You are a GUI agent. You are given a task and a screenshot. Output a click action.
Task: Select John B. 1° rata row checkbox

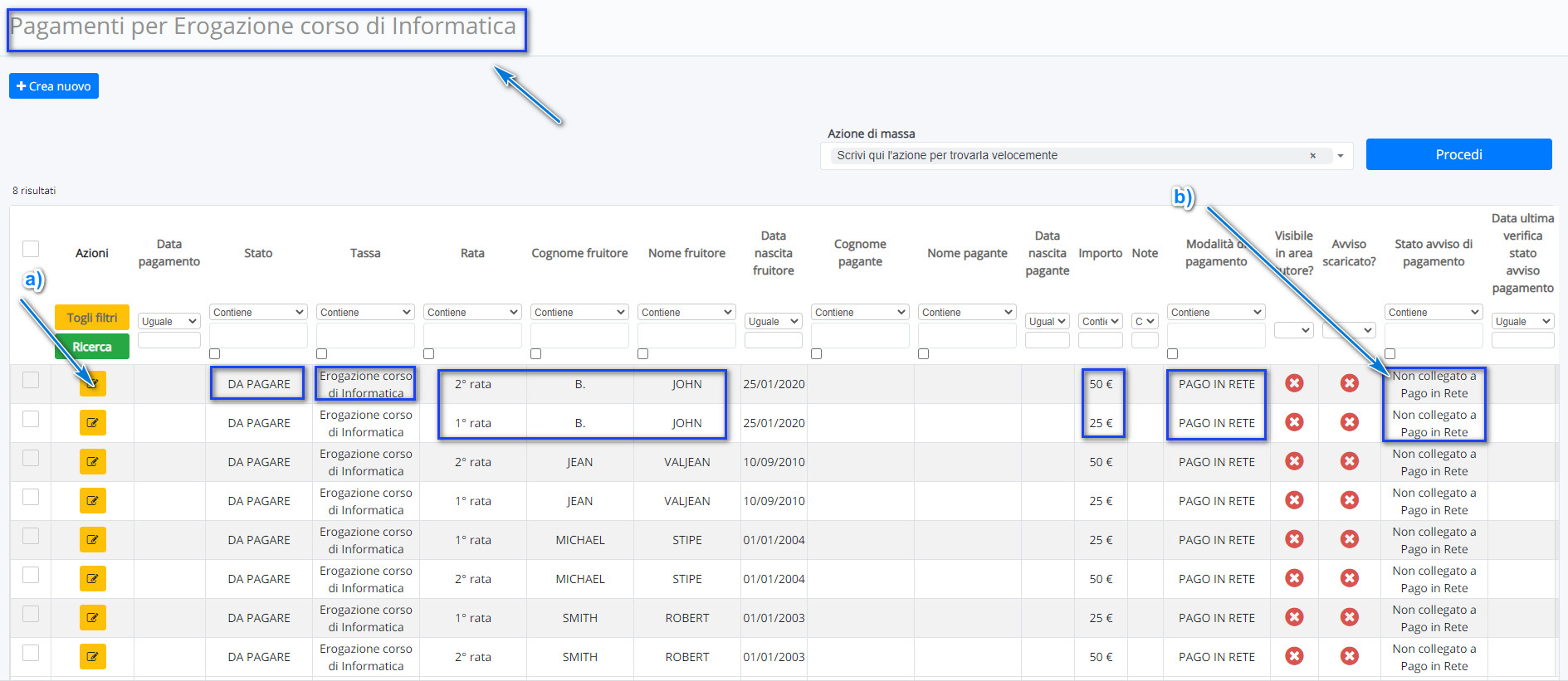pos(31,419)
